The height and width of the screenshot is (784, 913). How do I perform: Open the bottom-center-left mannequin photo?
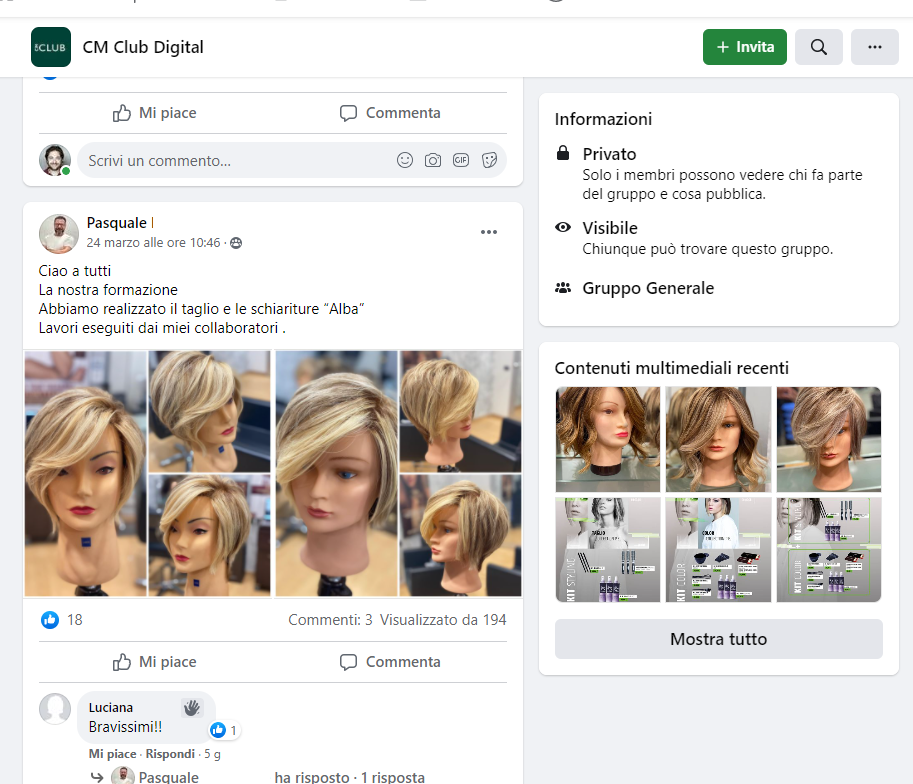click(x=210, y=535)
